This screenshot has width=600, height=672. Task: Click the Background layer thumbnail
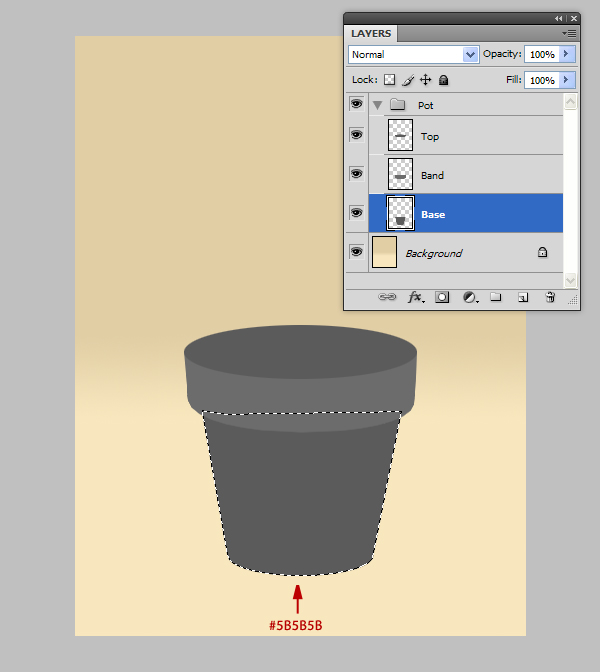point(384,252)
